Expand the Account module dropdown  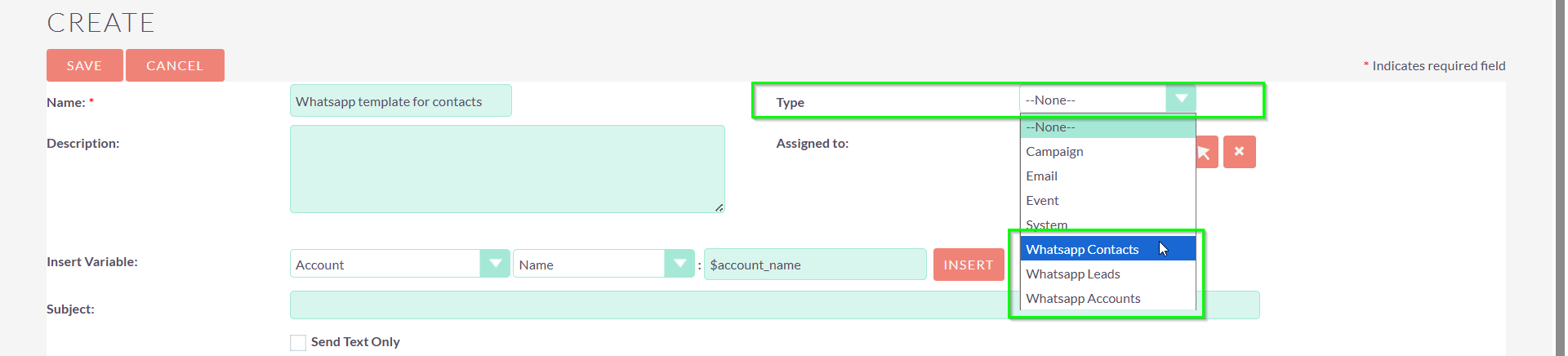tap(495, 264)
